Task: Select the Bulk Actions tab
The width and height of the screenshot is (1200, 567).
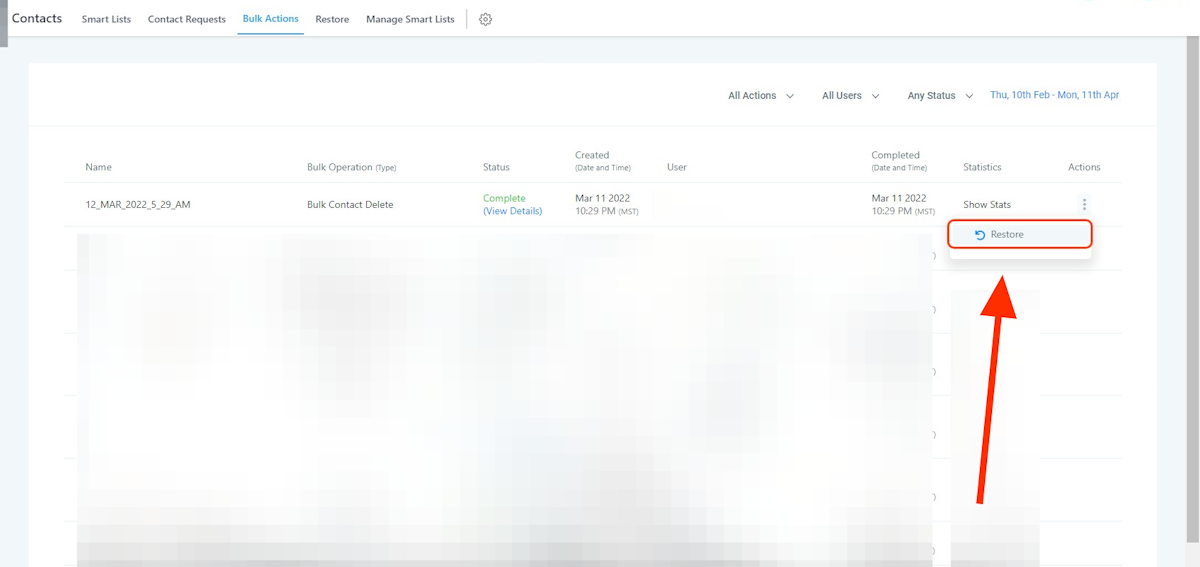Action: click(x=270, y=19)
